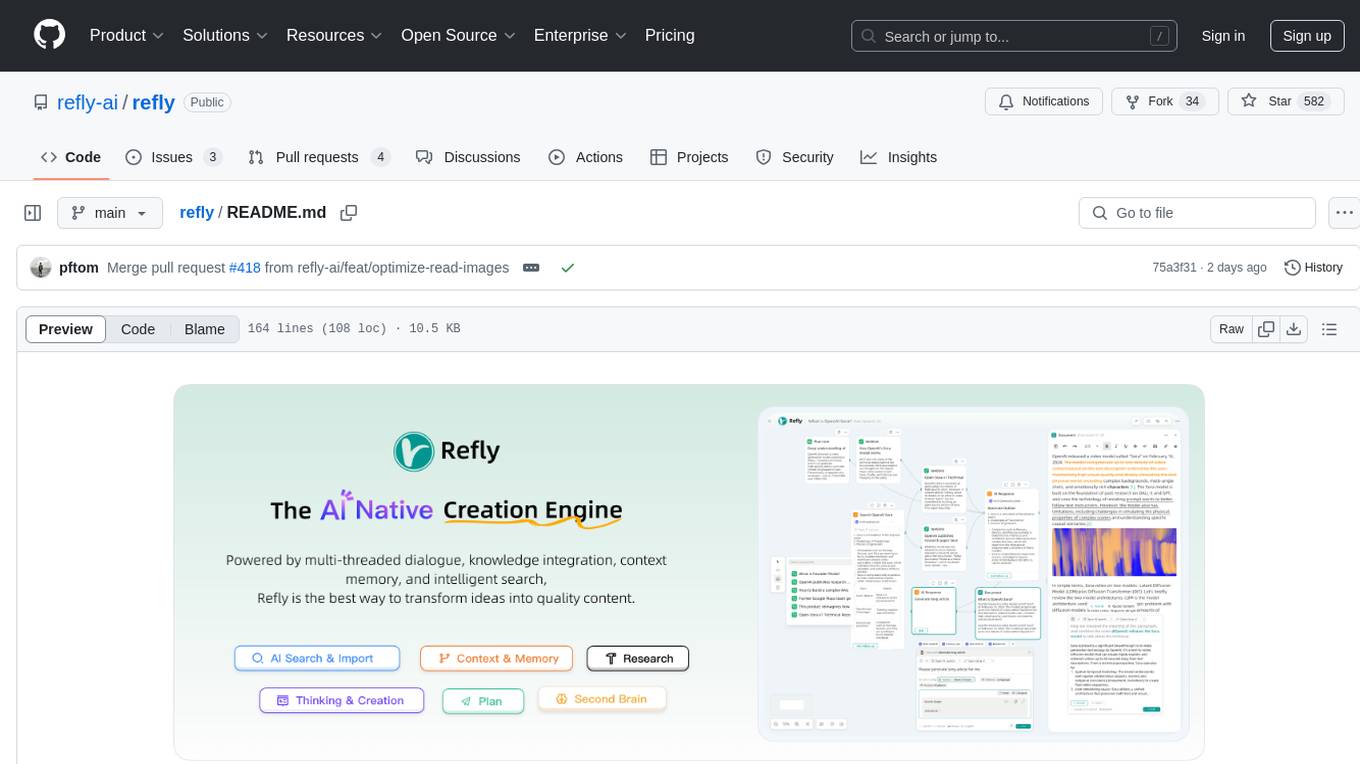Open the pftom author link
The width and height of the screenshot is (1360, 764).
point(79,267)
